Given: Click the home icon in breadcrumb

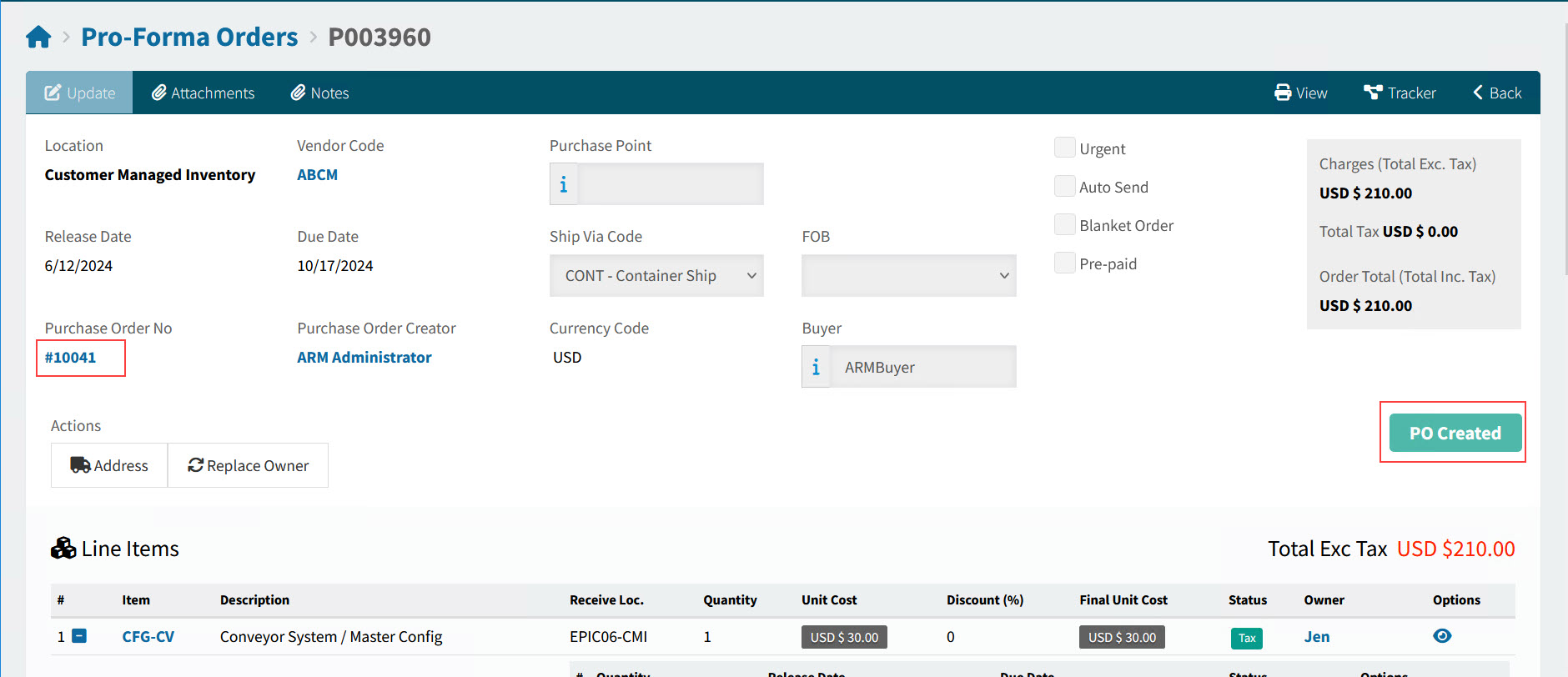Looking at the screenshot, I should [x=38, y=38].
